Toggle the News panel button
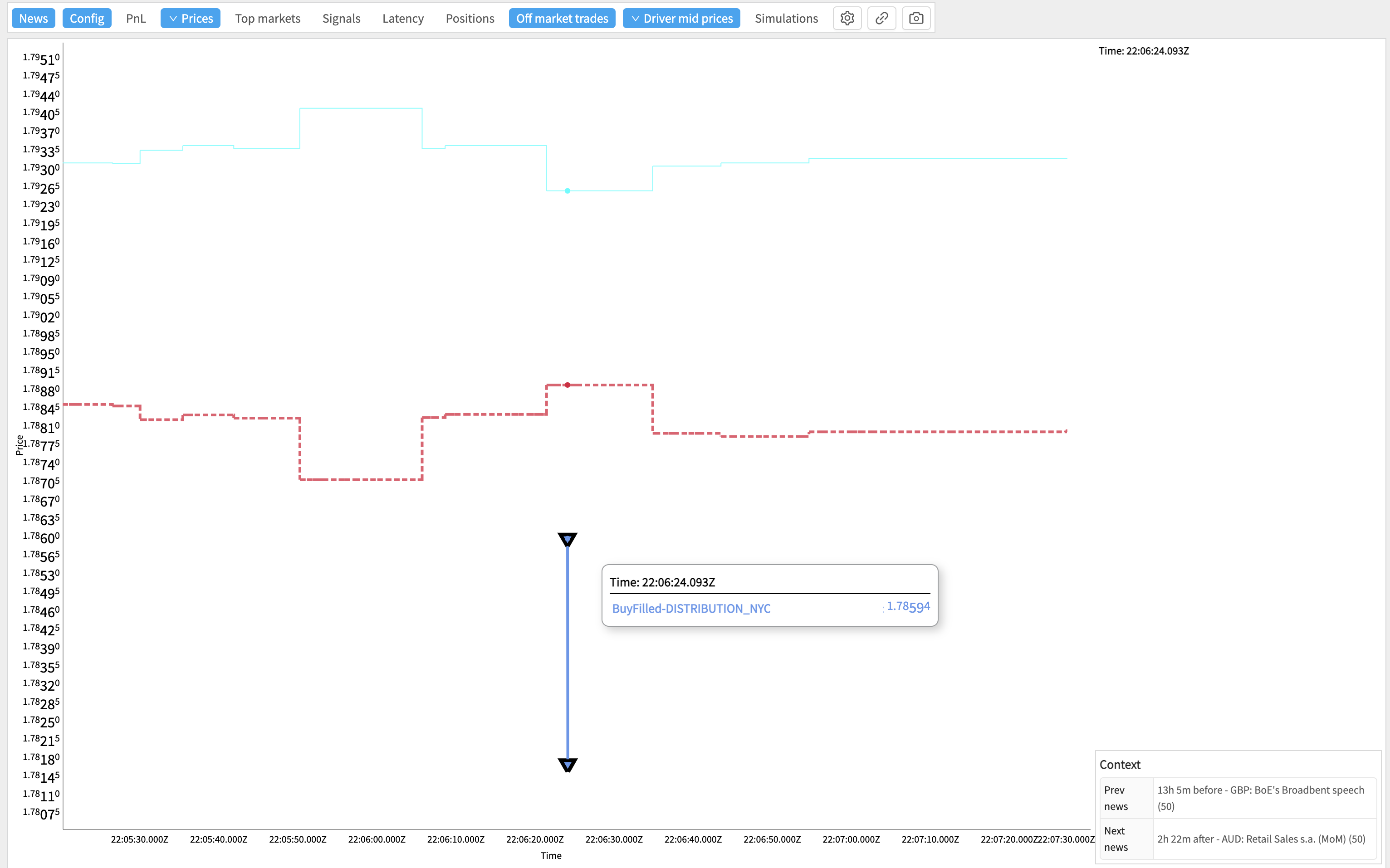This screenshot has height=868, width=1390. (33, 19)
